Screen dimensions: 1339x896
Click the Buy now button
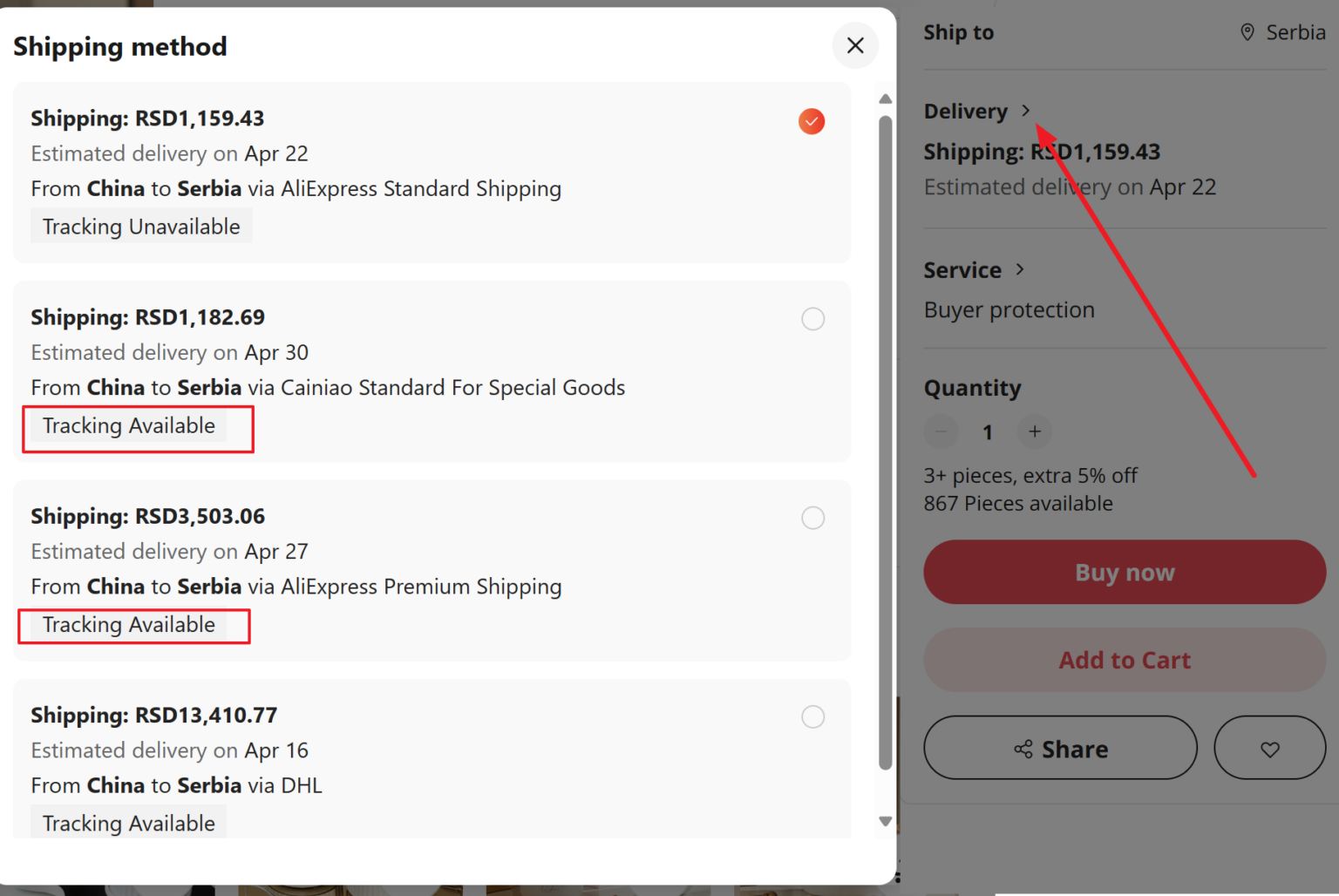tap(1125, 573)
